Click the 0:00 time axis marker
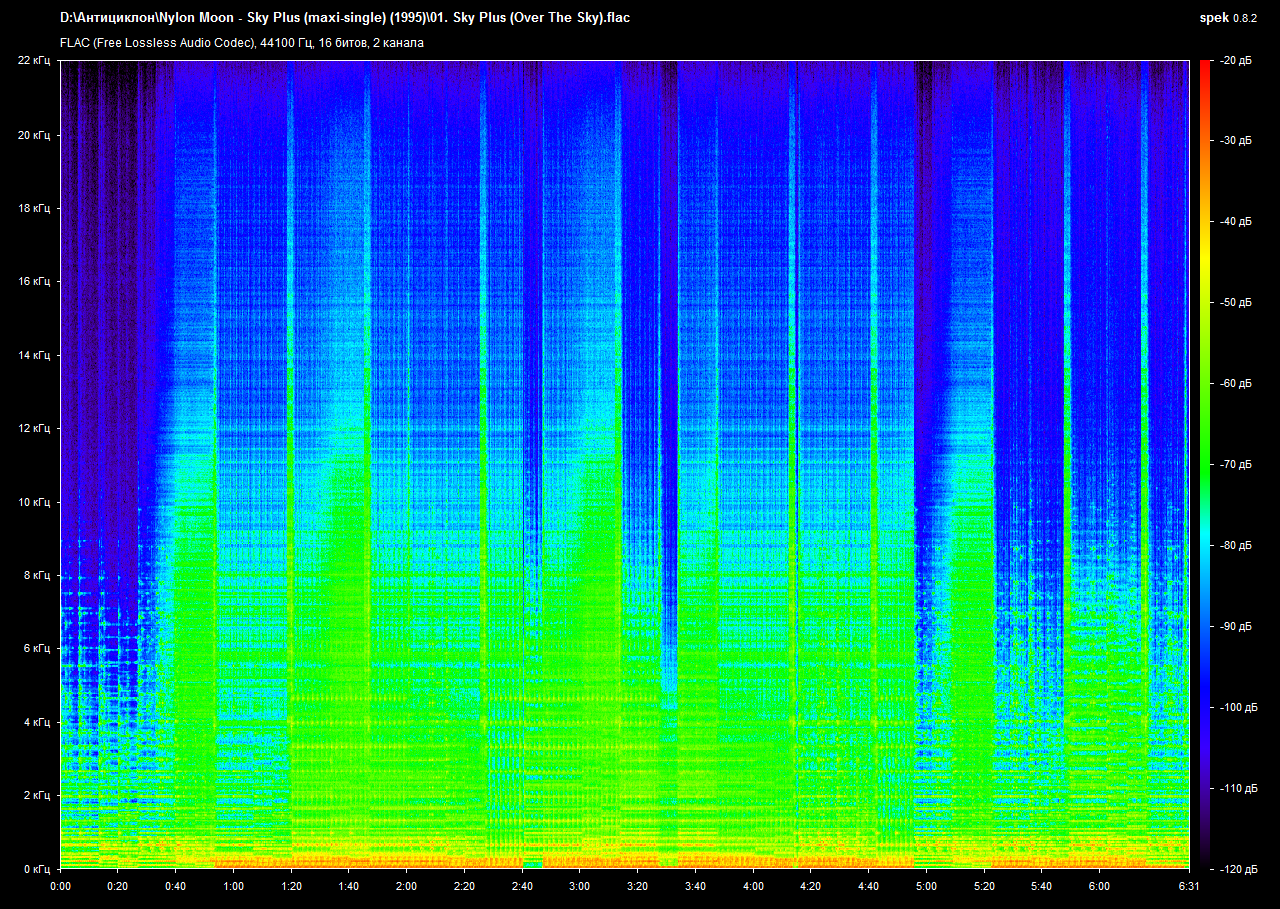This screenshot has height=909, width=1280. (60, 886)
